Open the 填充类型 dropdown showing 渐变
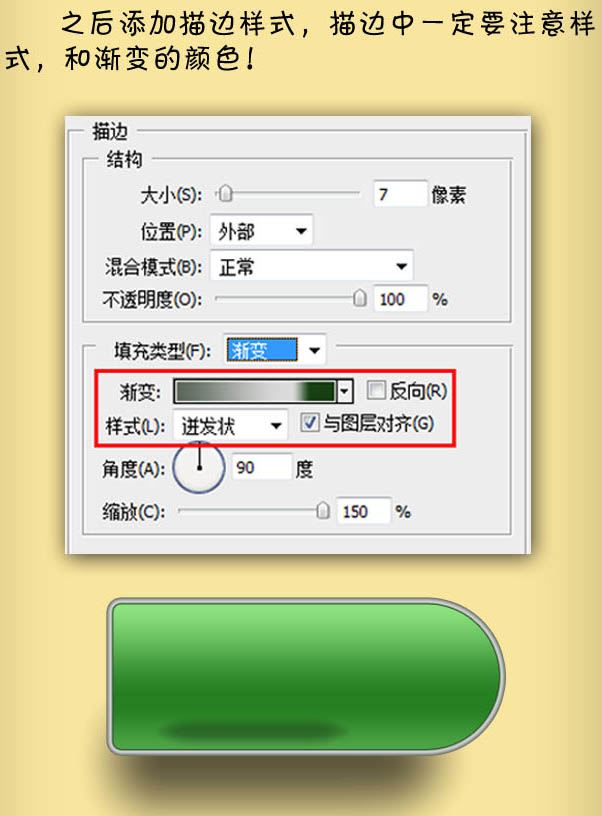Screen dimensions: 602x816 pos(275,350)
